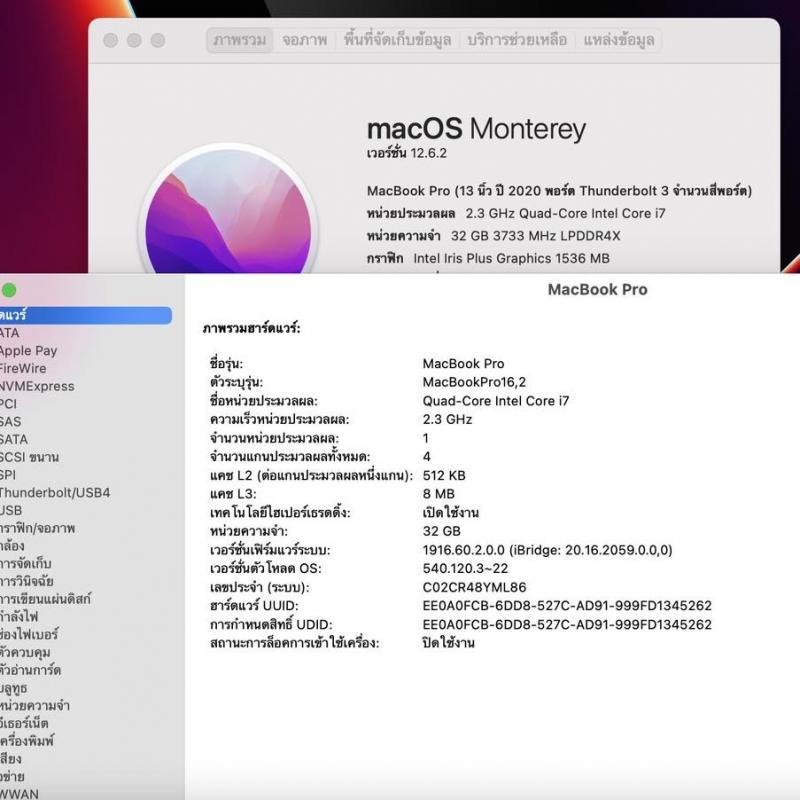Click the macOS Monterey logo image
Screen dimensions: 800x800
coord(228,209)
